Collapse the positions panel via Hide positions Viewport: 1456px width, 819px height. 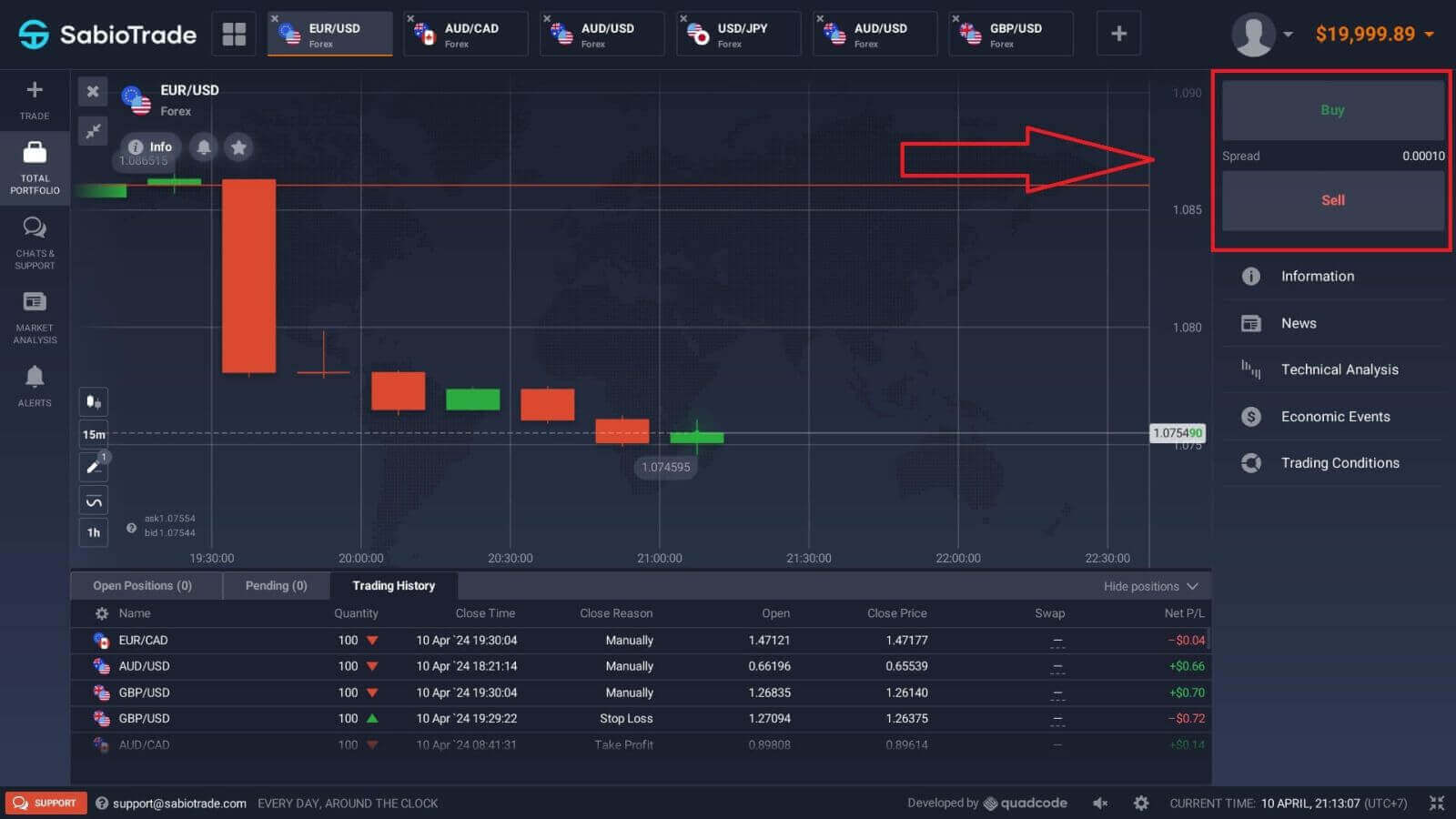click(x=1142, y=586)
